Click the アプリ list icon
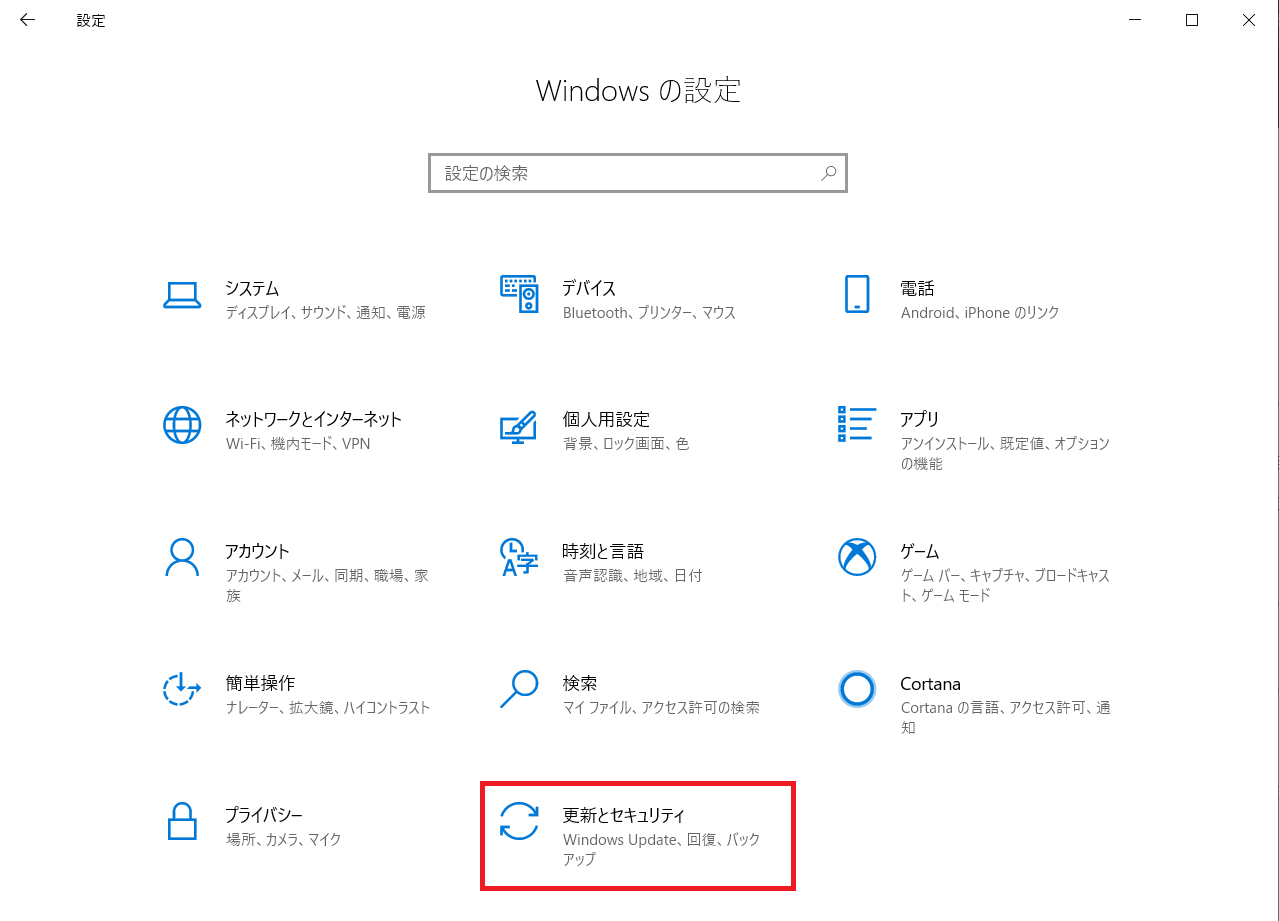 pos(857,424)
